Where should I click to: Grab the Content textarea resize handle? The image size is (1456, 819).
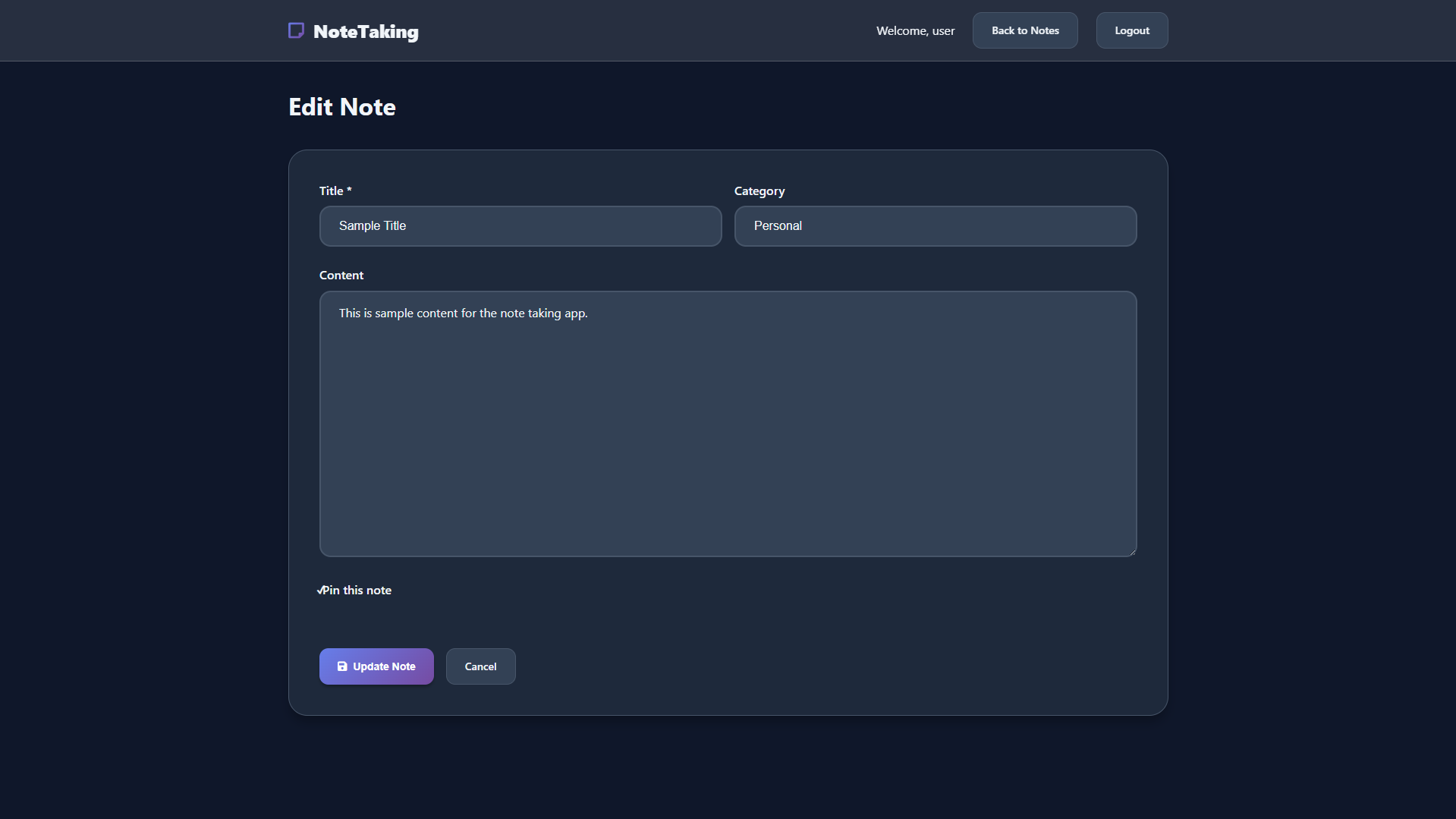(1131, 552)
